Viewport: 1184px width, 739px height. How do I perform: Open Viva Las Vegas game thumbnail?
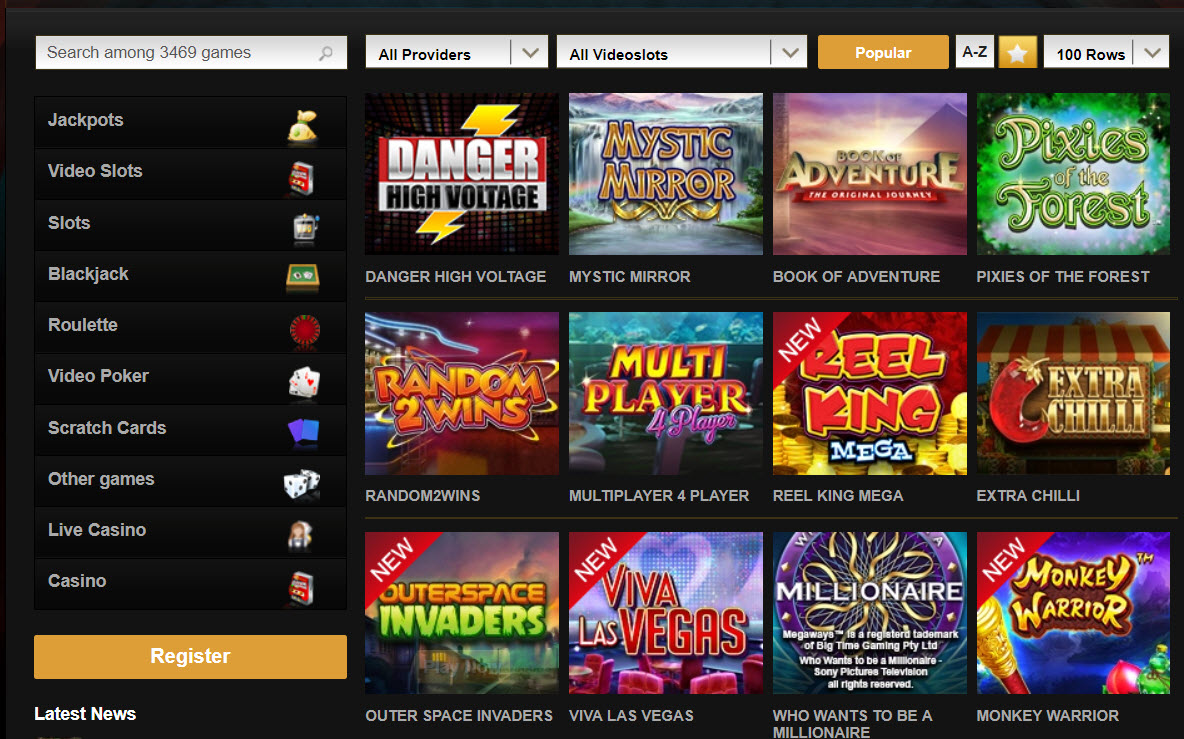coord(665,613)
